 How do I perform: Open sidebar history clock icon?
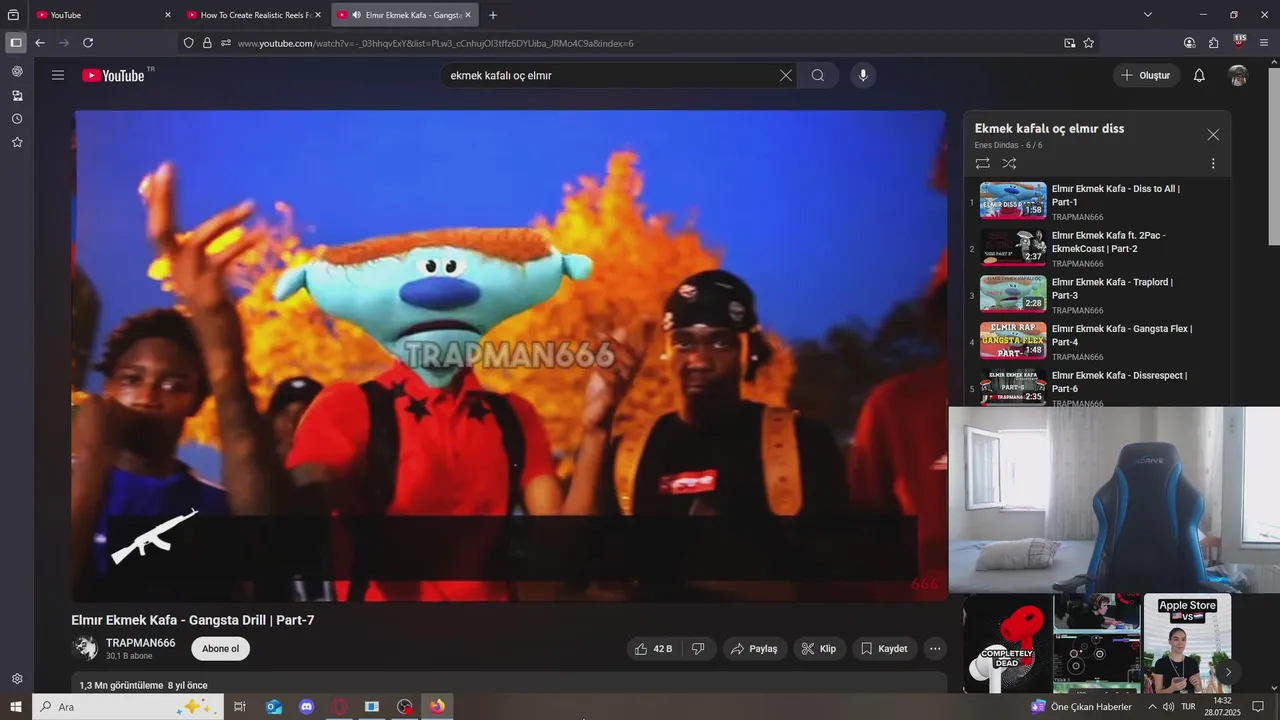click(x=17, y=119)
